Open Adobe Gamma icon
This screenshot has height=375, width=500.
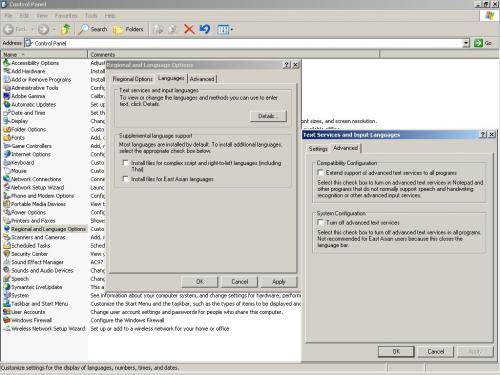click(x=7, y=96)
